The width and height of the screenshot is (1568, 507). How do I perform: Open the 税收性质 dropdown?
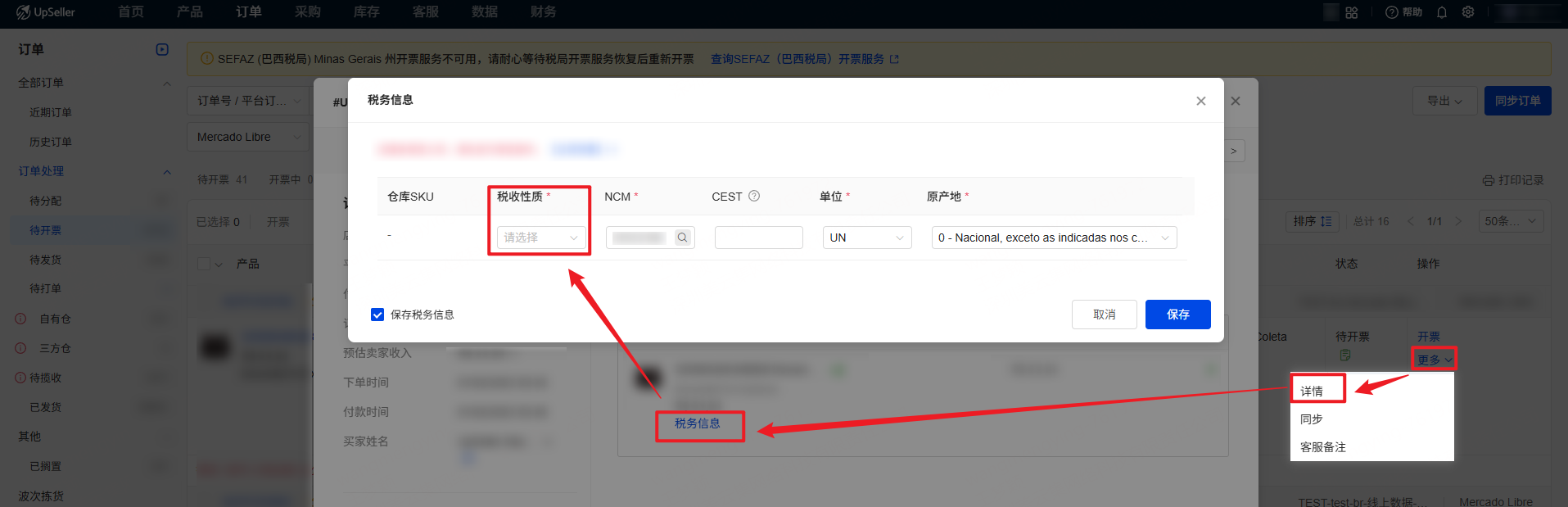[540, 238]
